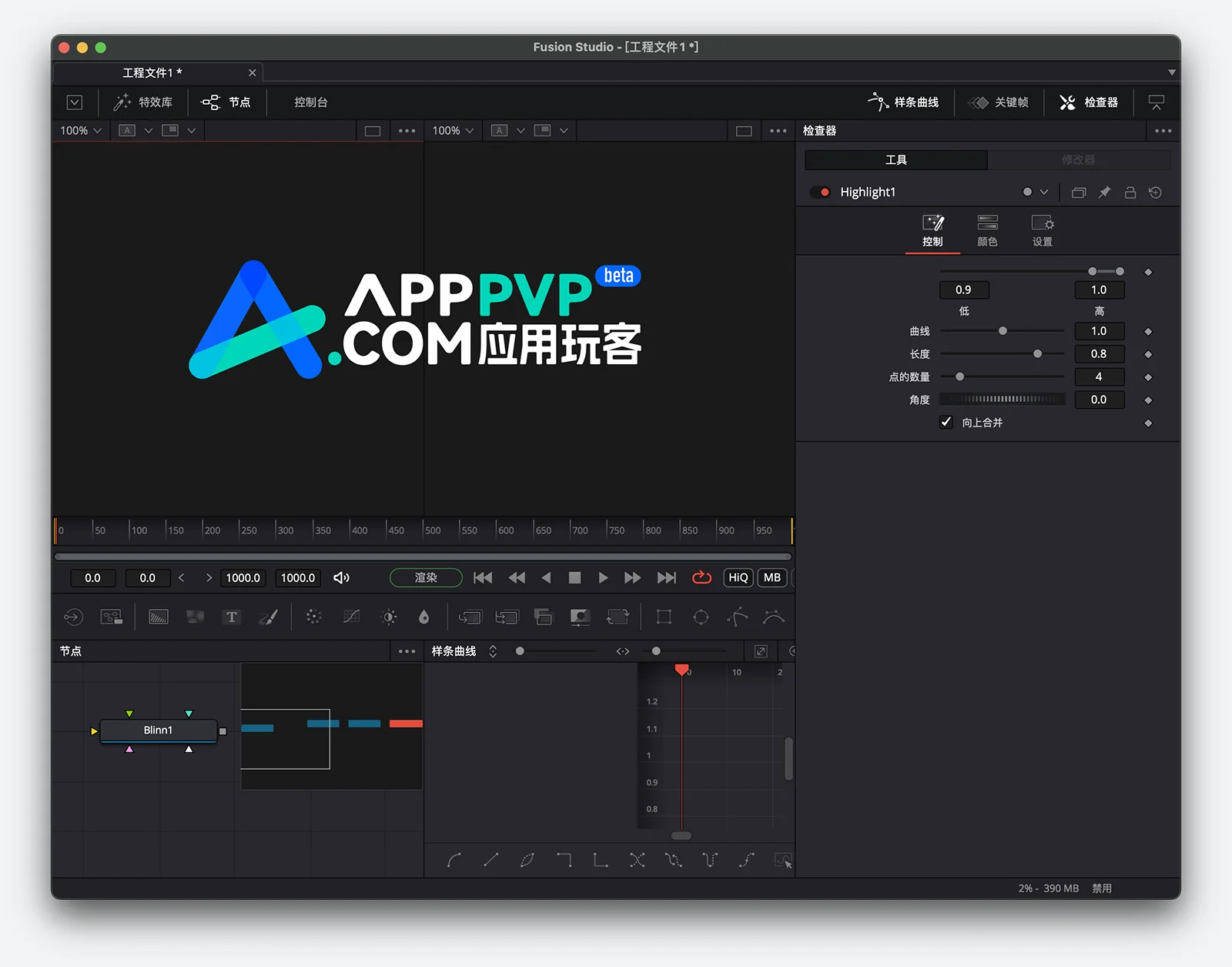The height and width of the screenshot is (967, 1232).
Task: Open right viewer options three-dot menu
Action: coord(778,131)
